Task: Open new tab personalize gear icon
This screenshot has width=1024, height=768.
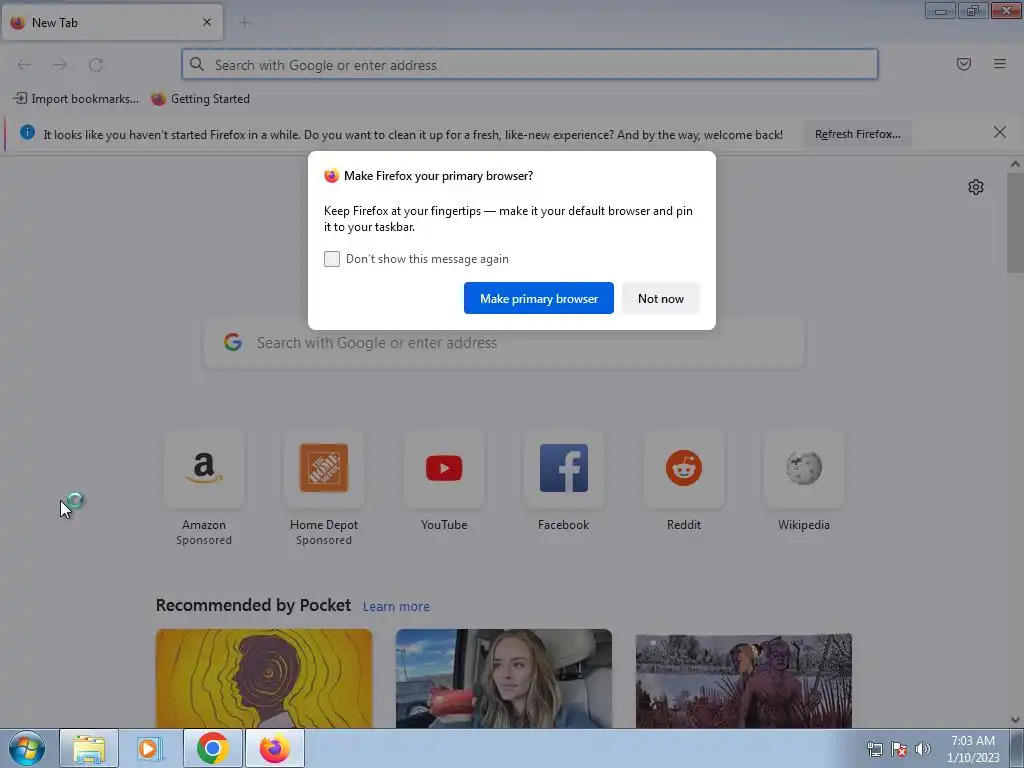Action: 975,187
